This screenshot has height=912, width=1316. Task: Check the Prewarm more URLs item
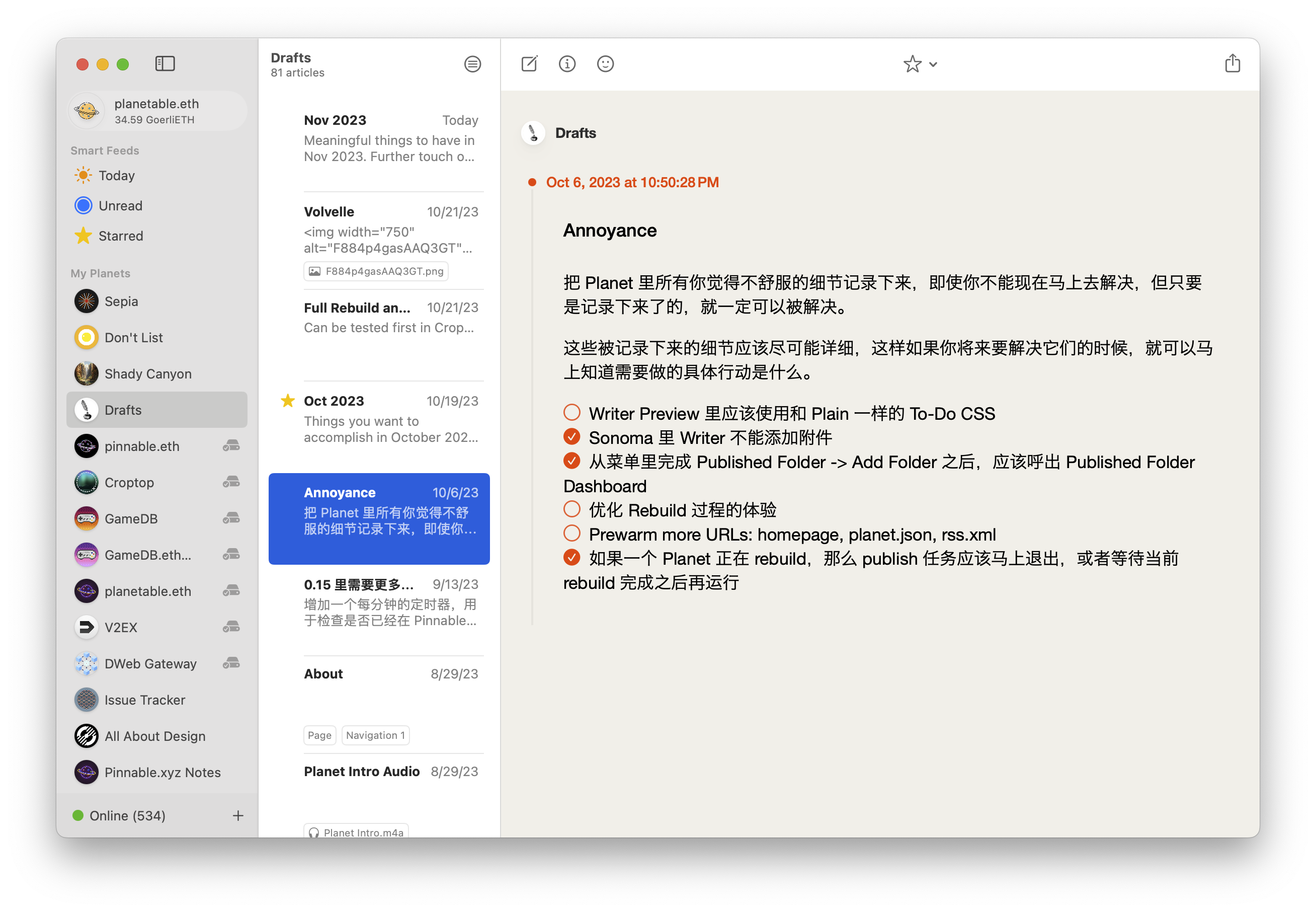(x=572, y=534)
